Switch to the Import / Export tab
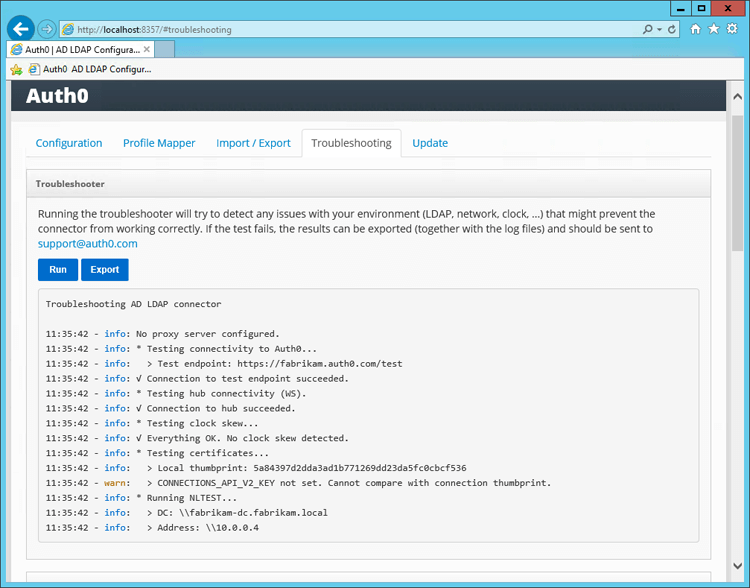The image size is (750, 588). point(253,143)
